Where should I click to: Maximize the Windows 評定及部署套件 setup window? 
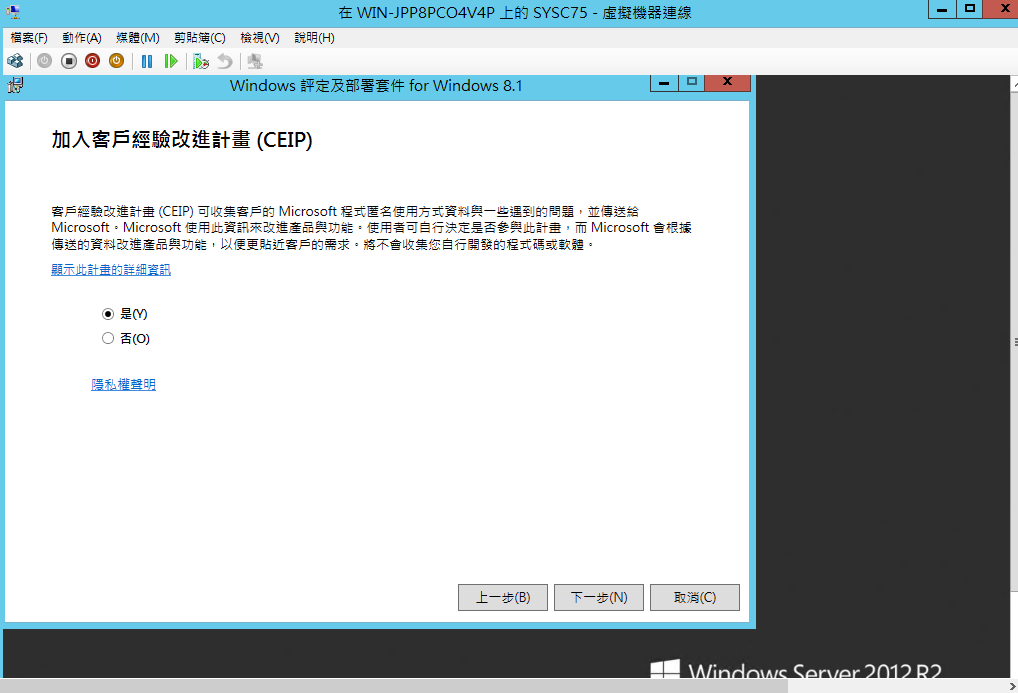pyautogui.click(x=692, y=82)
